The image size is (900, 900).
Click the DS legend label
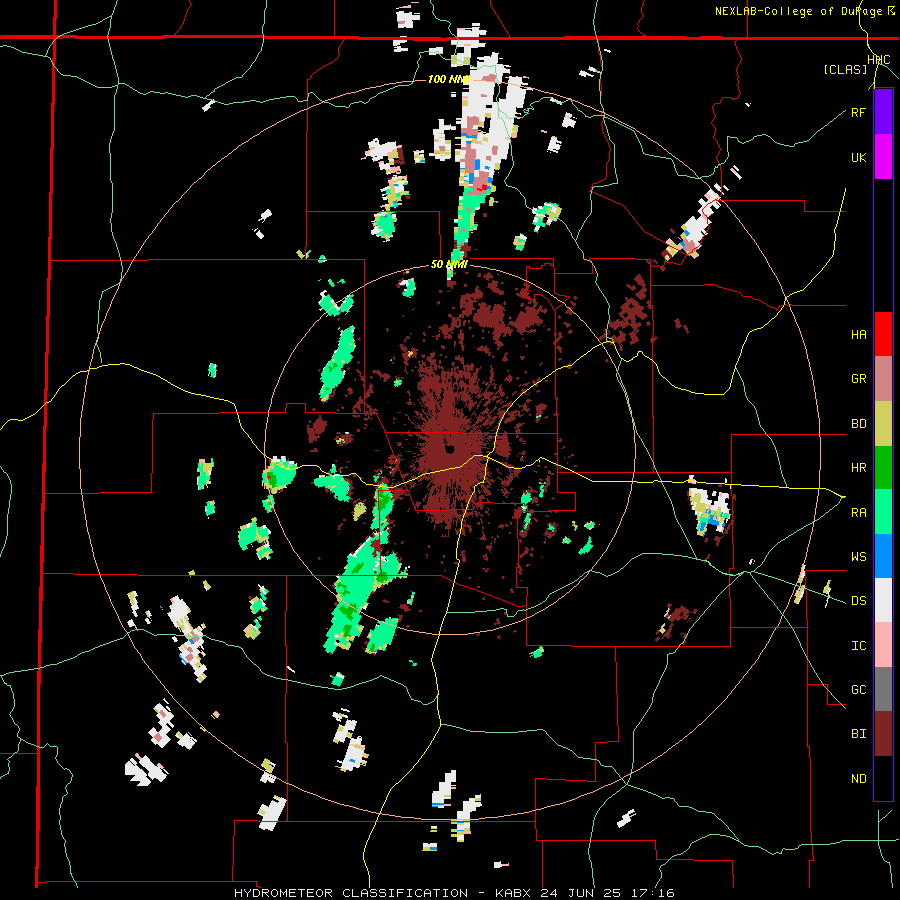(x=858, y=600)
